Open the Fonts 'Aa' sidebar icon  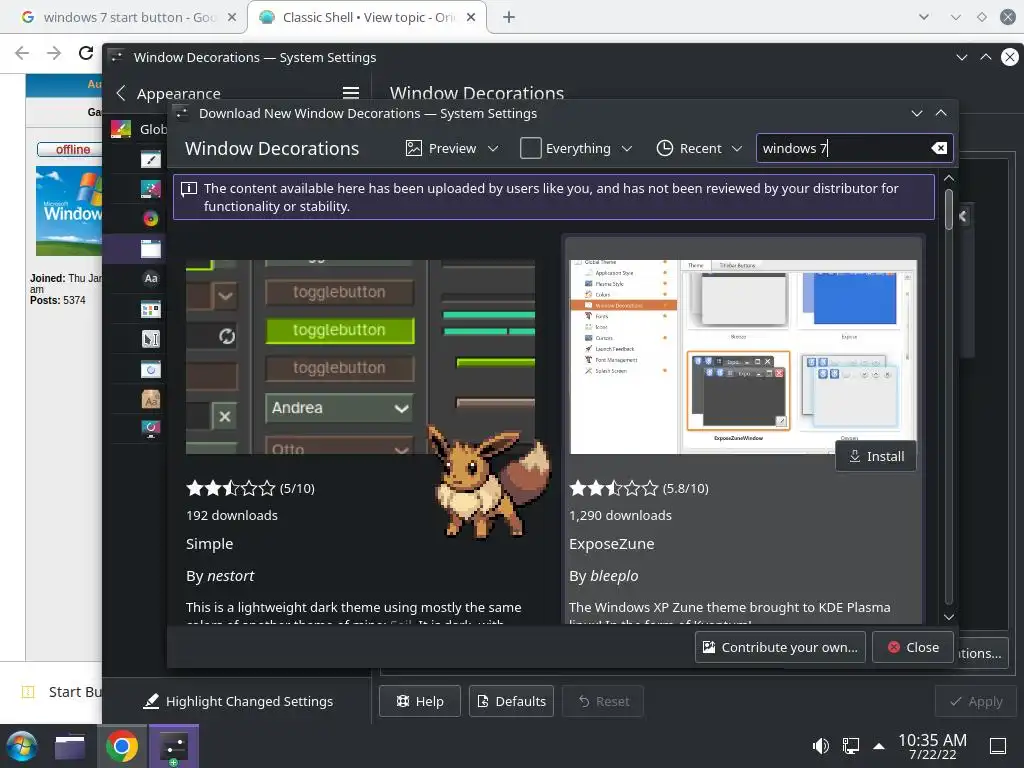[150, 278]
